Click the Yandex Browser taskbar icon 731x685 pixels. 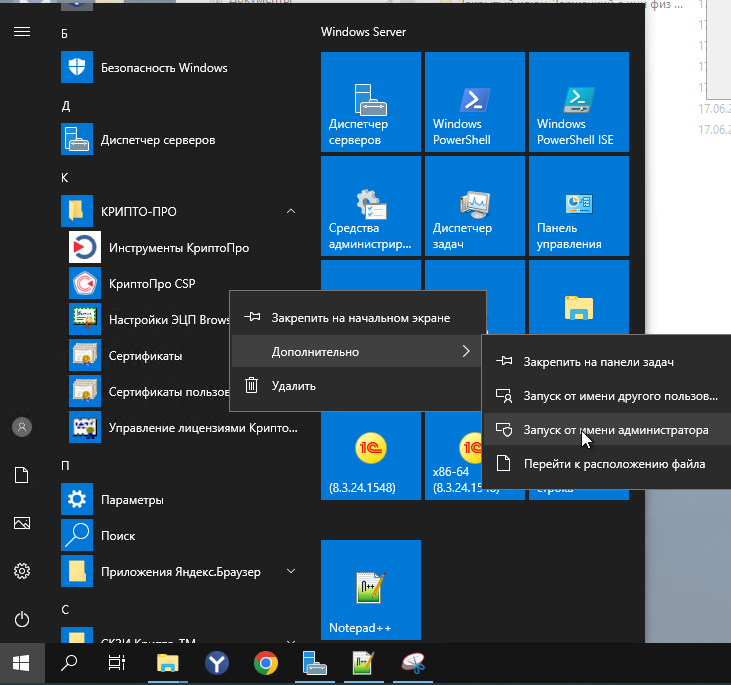pyautogui.click(x=217, y=663)
